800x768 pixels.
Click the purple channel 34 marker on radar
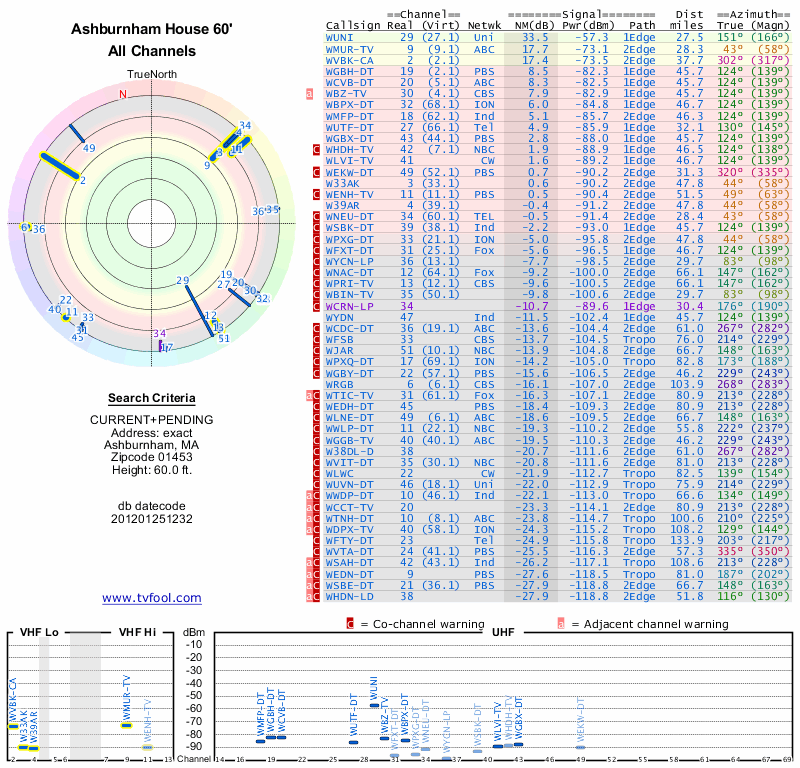[x=161, y=345]
